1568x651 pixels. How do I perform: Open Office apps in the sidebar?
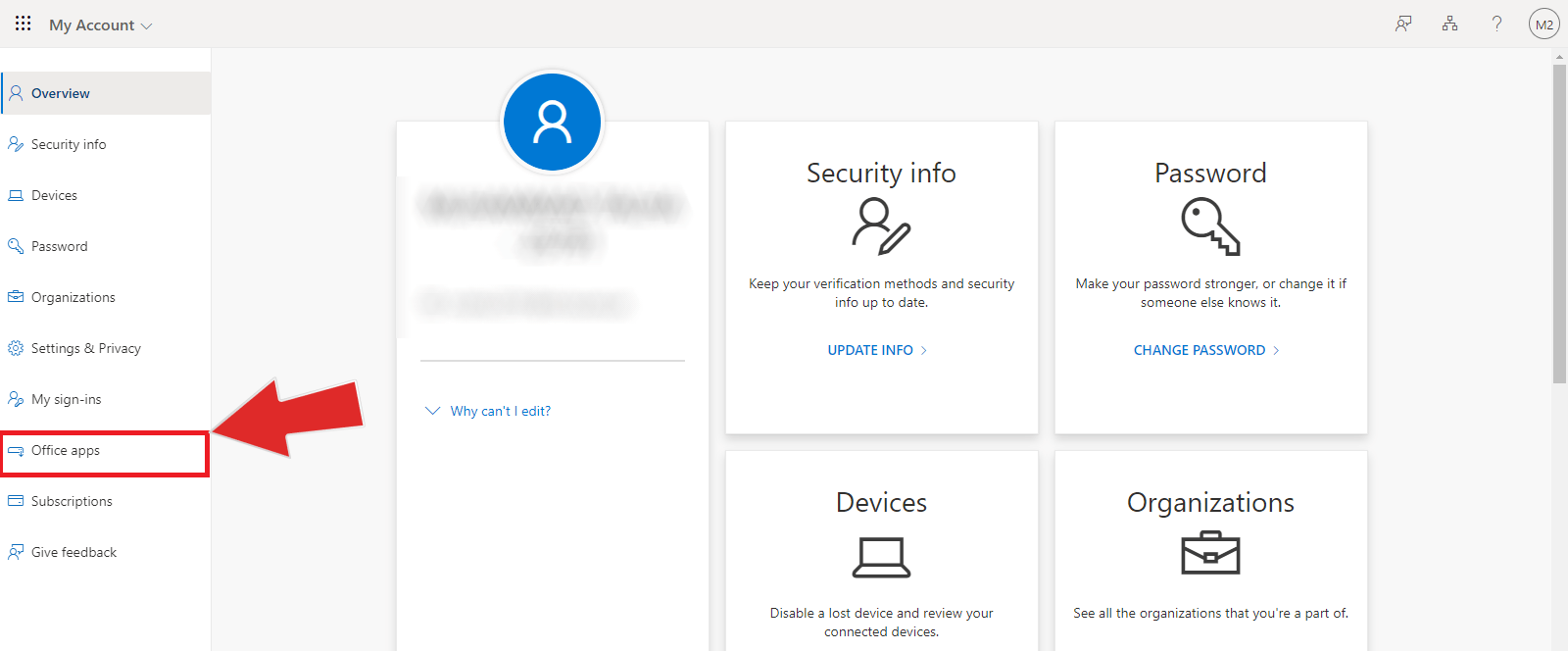pyautogui.click(x=66, y=451)
